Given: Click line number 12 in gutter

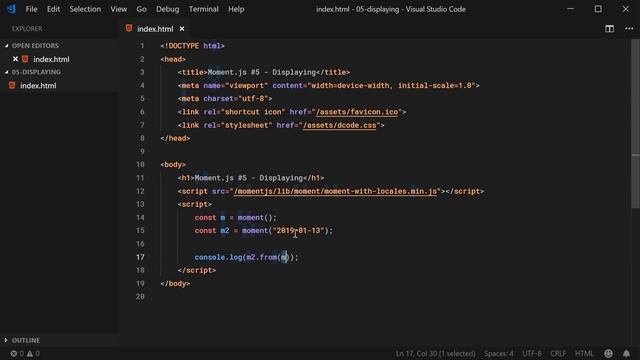Looking at the screenshot, I should 140,191.
